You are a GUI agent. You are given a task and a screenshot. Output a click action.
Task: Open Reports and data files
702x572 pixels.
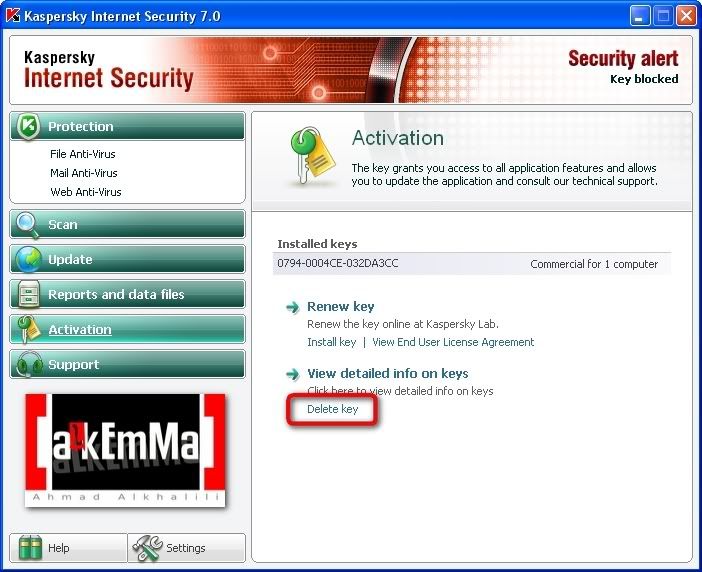click(x=128, y=295)
